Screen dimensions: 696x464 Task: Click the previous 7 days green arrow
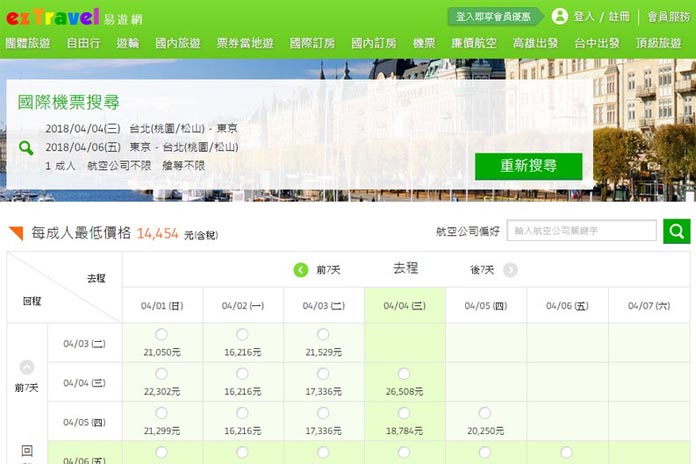pyautogui.click(x=300, y=270)
